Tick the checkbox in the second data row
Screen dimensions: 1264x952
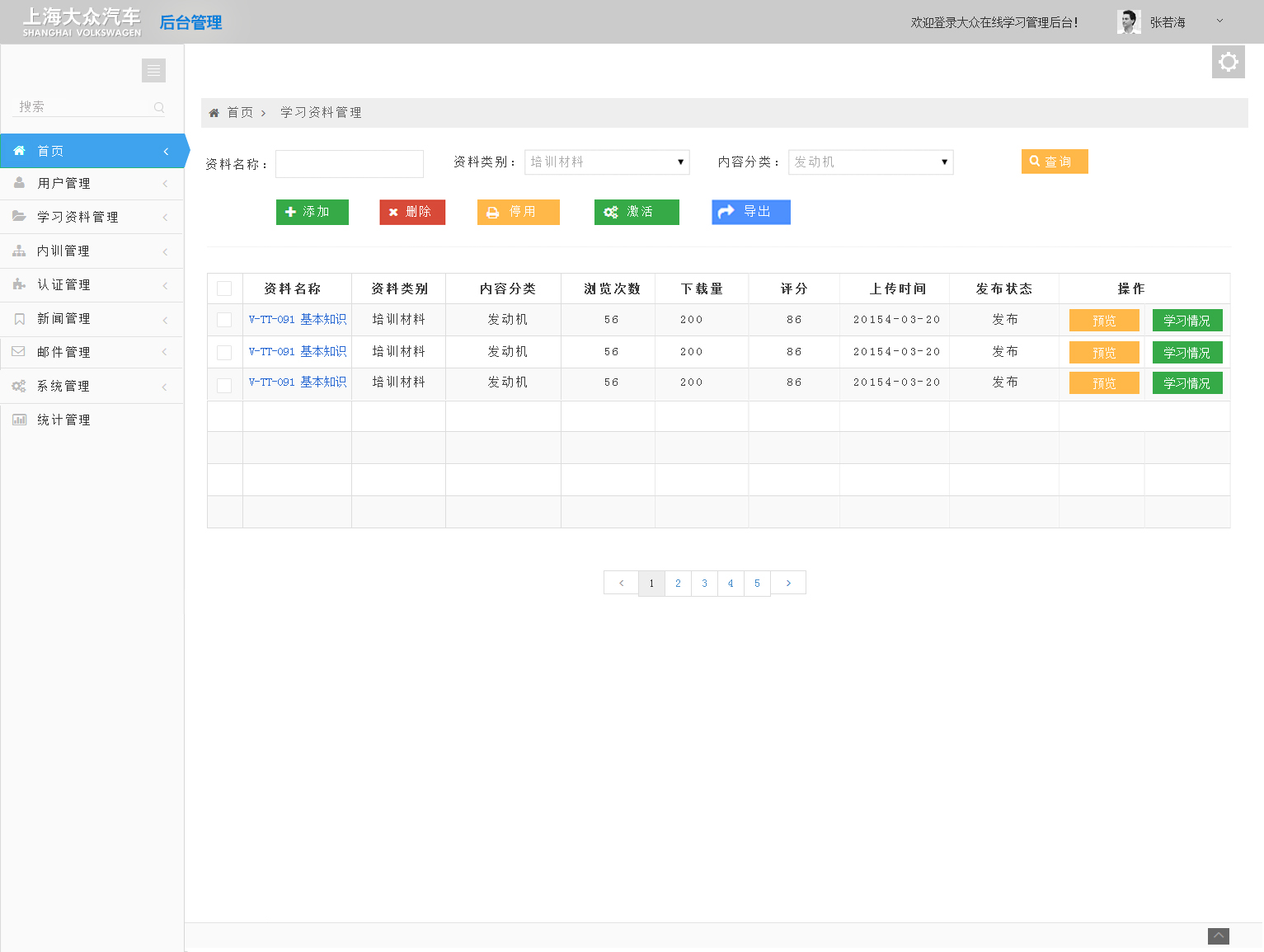click(x=224, y=353)
